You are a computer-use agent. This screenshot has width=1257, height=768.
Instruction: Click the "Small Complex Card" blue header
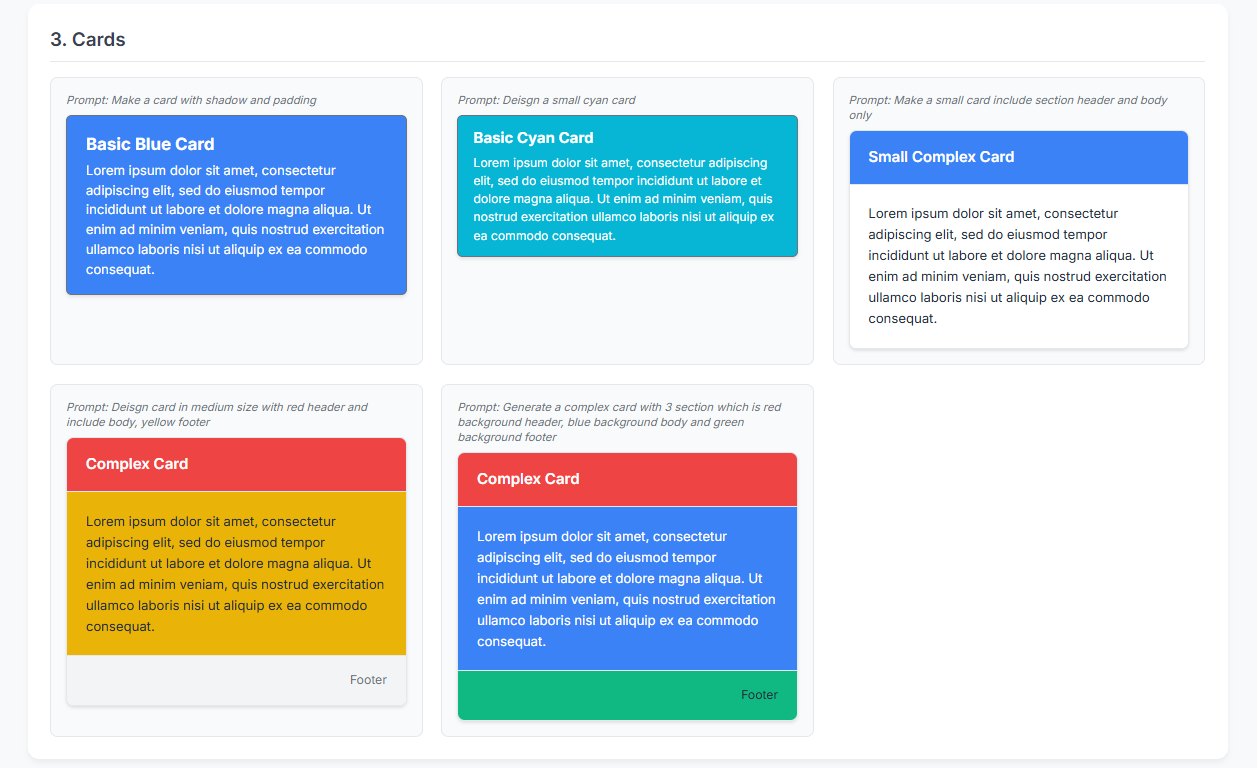point(1018,157)
